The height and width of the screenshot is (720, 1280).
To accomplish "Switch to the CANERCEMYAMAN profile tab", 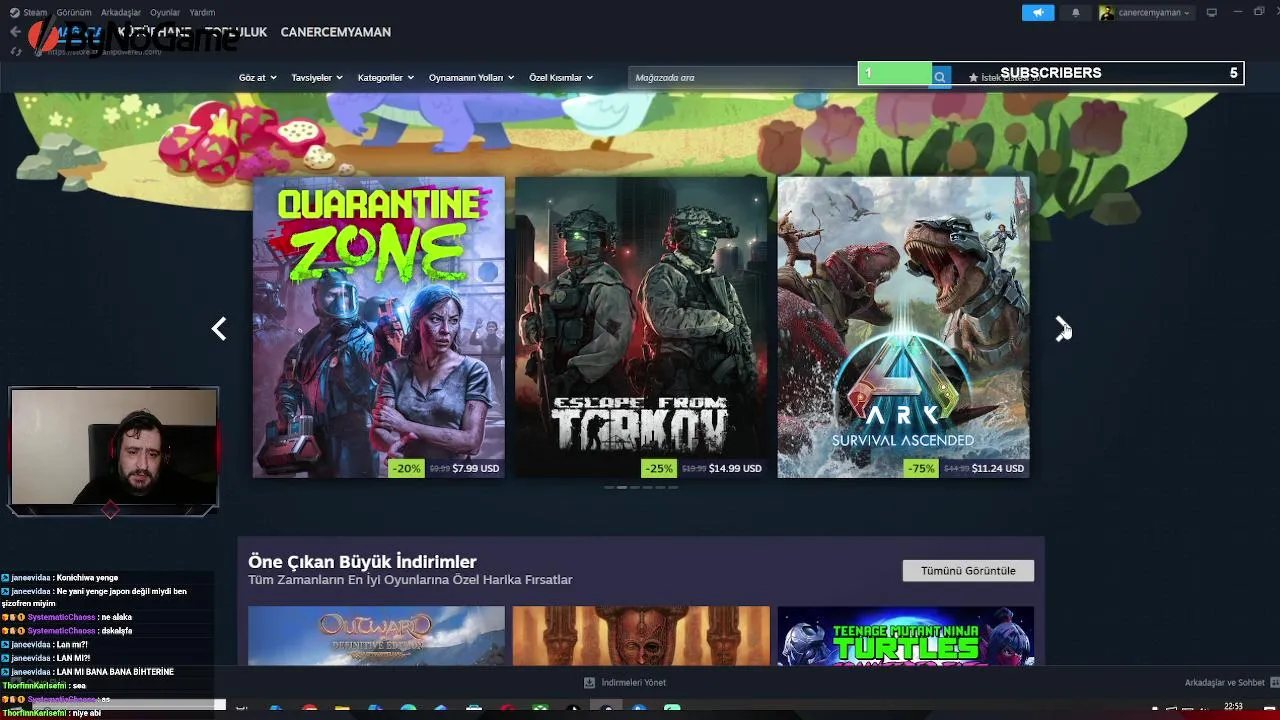I will point(336,32).
